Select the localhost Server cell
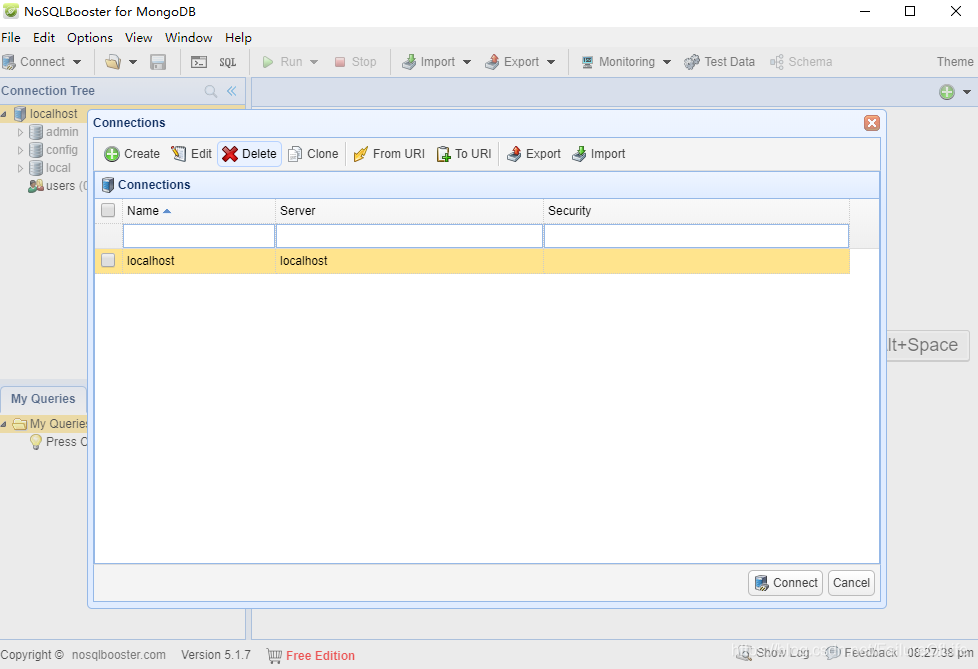The height and width of the screenshot is (669, 978). coord(409,261)
